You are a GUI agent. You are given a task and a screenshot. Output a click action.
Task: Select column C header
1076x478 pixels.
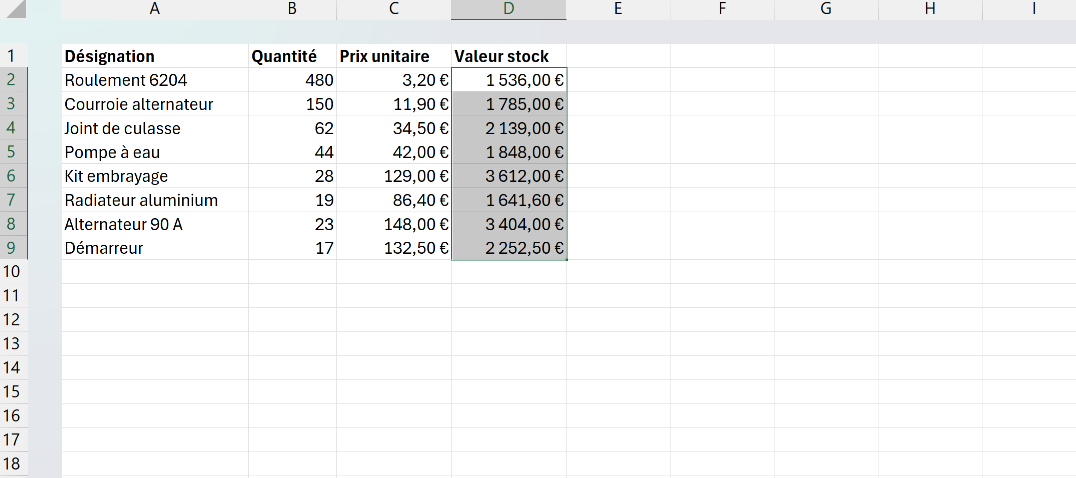394,9
